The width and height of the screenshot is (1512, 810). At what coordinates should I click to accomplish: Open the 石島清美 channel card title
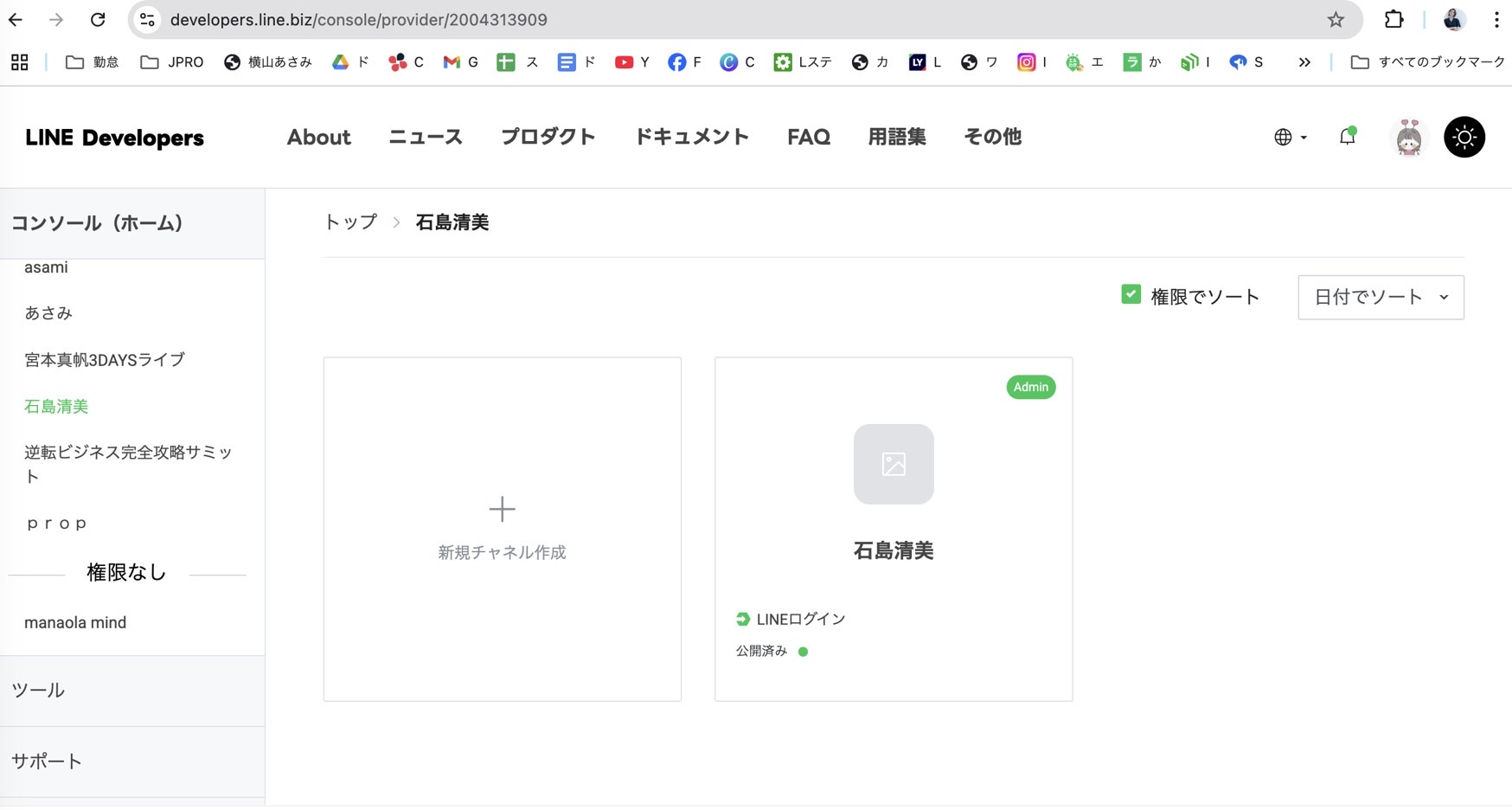pyautogui.click(x=894, y=550)
